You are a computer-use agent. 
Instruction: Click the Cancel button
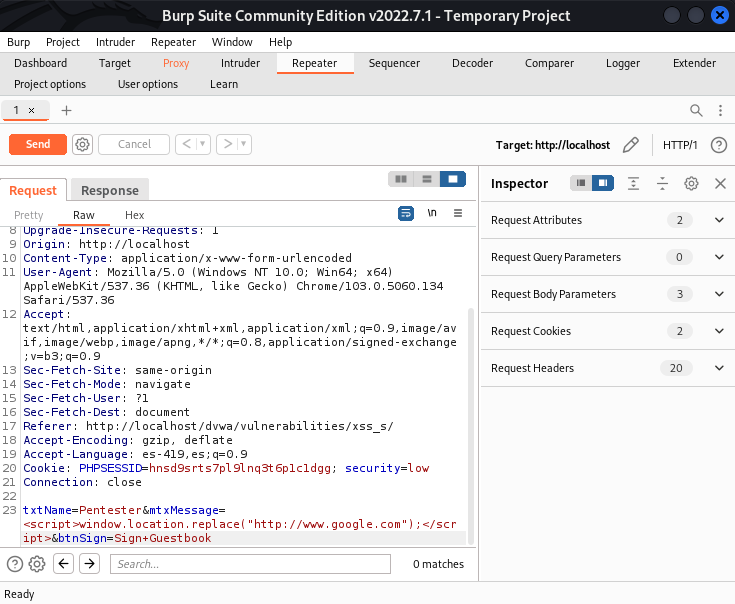coord(134,144)
